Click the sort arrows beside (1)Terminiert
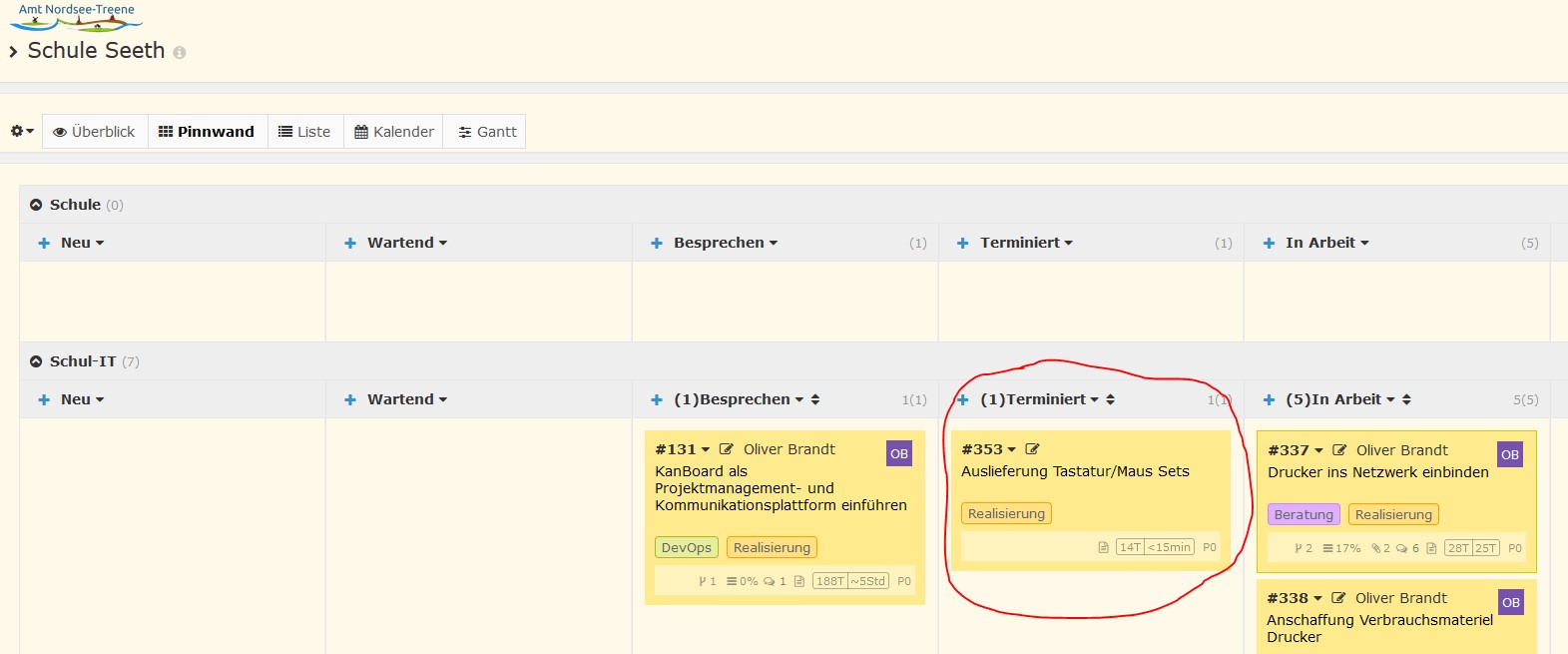1568x654 pixels. (x=1110, y=399)
